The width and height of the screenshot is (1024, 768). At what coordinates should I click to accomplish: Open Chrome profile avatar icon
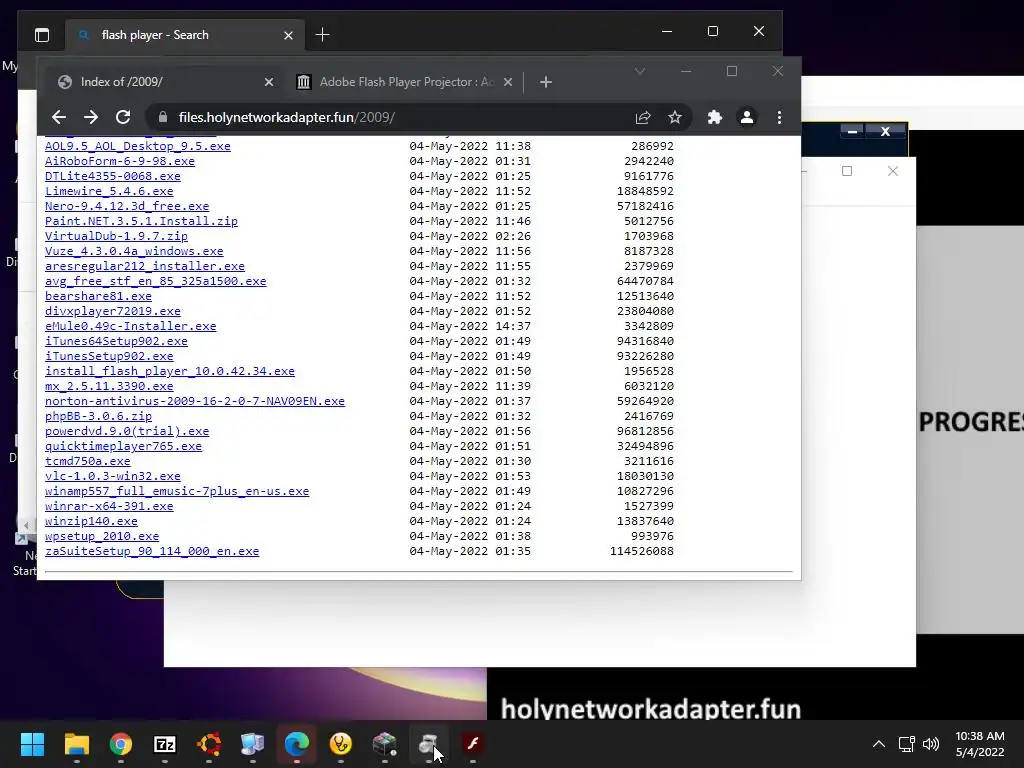(x=746, y=118)
